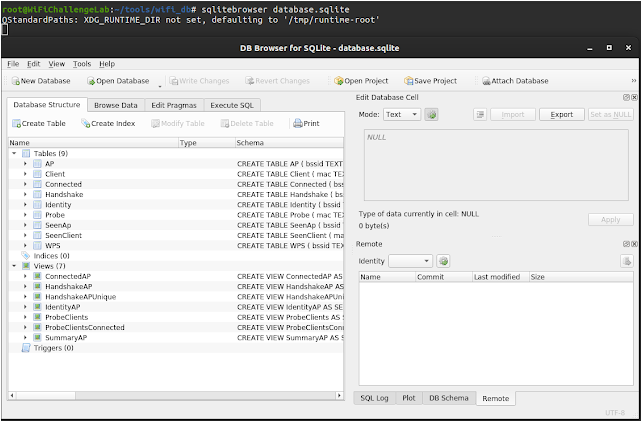Open the Tools menu
Image resolution: width=642 pixels, height=422 pixels.
coord(82,64)
